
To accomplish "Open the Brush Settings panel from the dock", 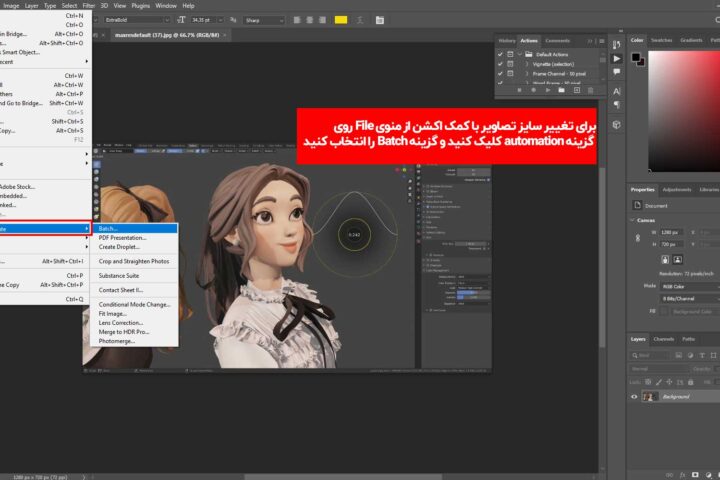I will point(617,45).
